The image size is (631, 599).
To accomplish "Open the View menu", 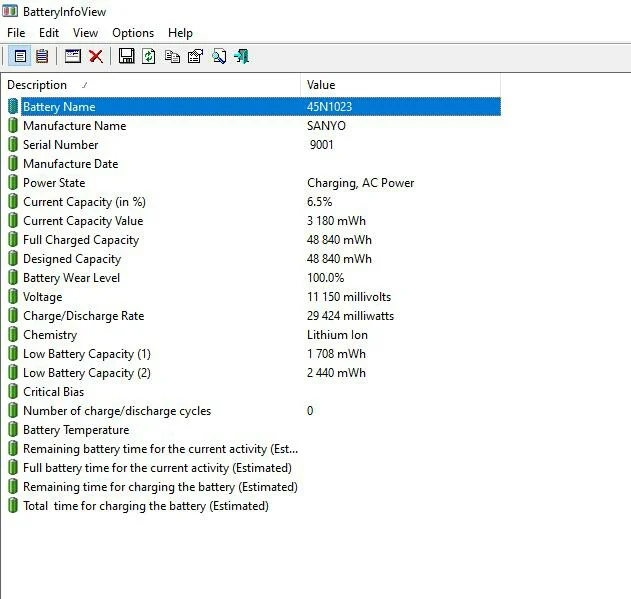I will tap(85, 33).
